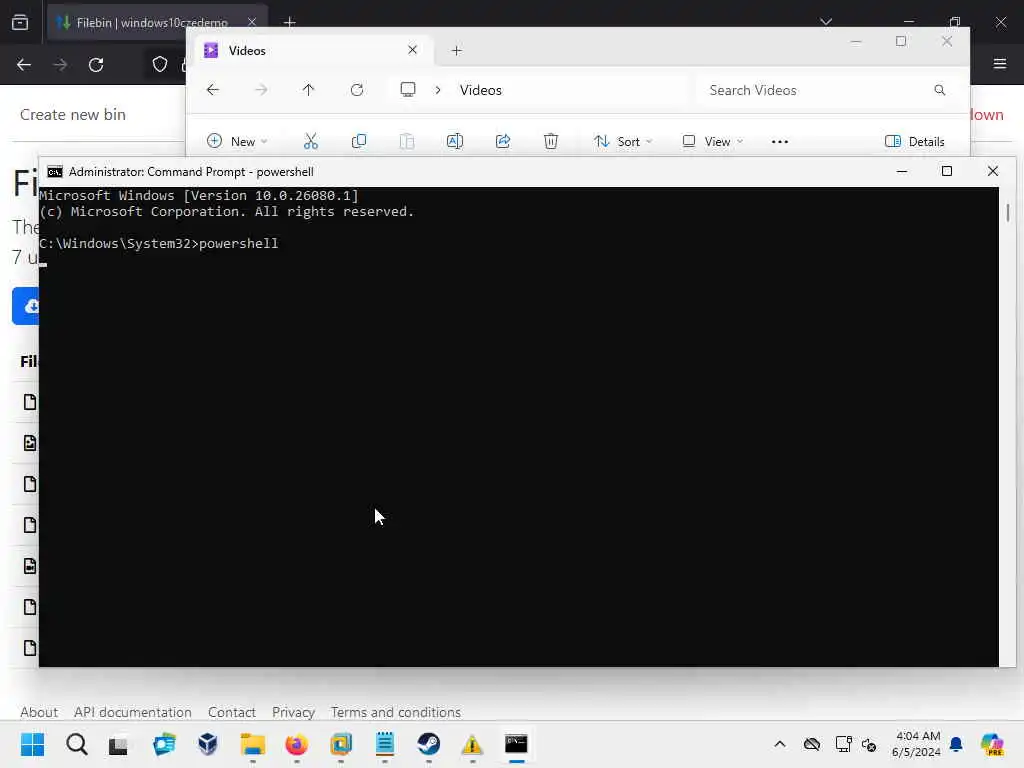Viewport: 1024px width, 768px height.
Task: Toggle the Details pane in Explorer
Action: point(914,141)
